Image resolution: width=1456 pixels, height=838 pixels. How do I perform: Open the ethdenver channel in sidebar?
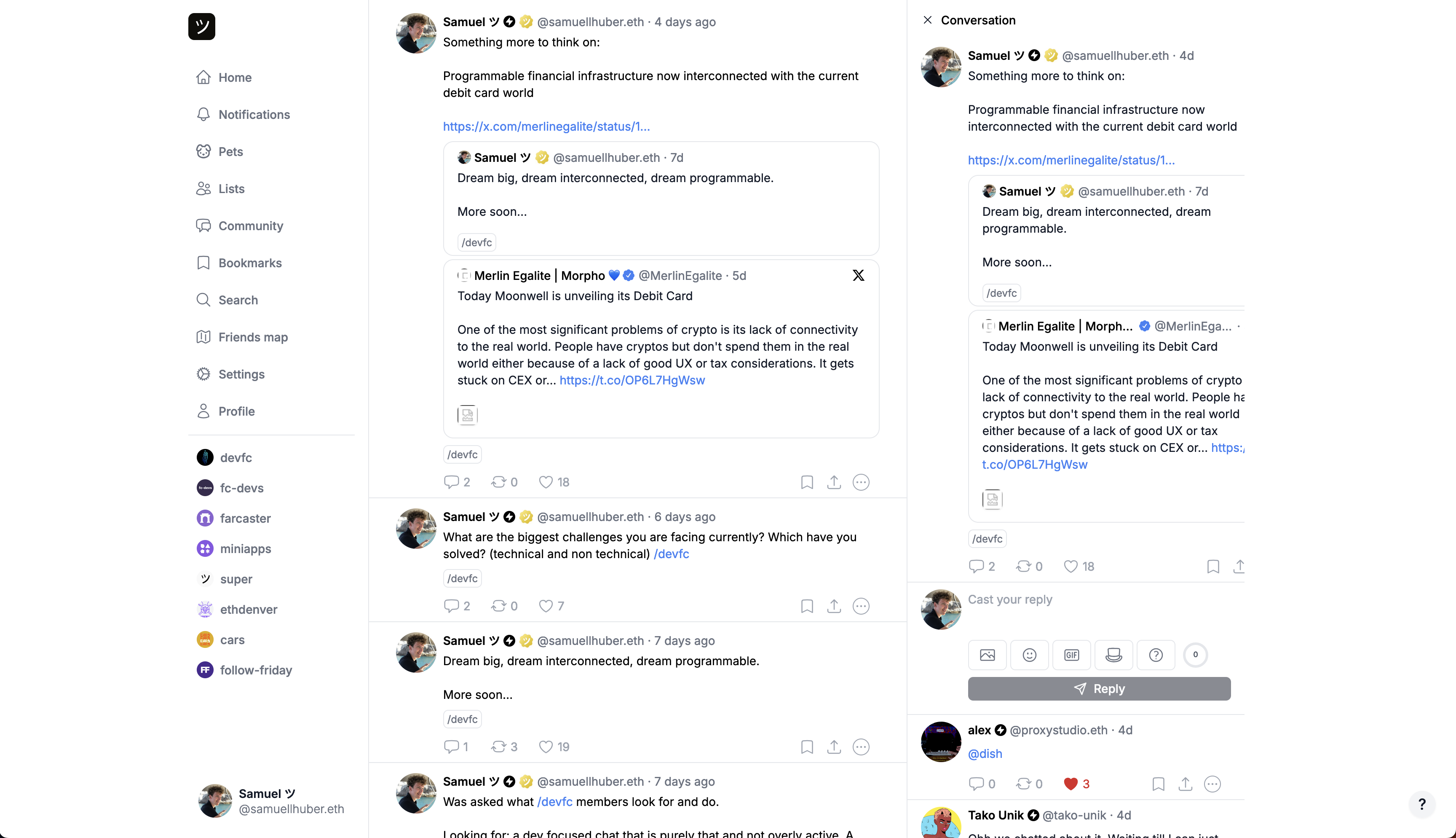[249, 610]
